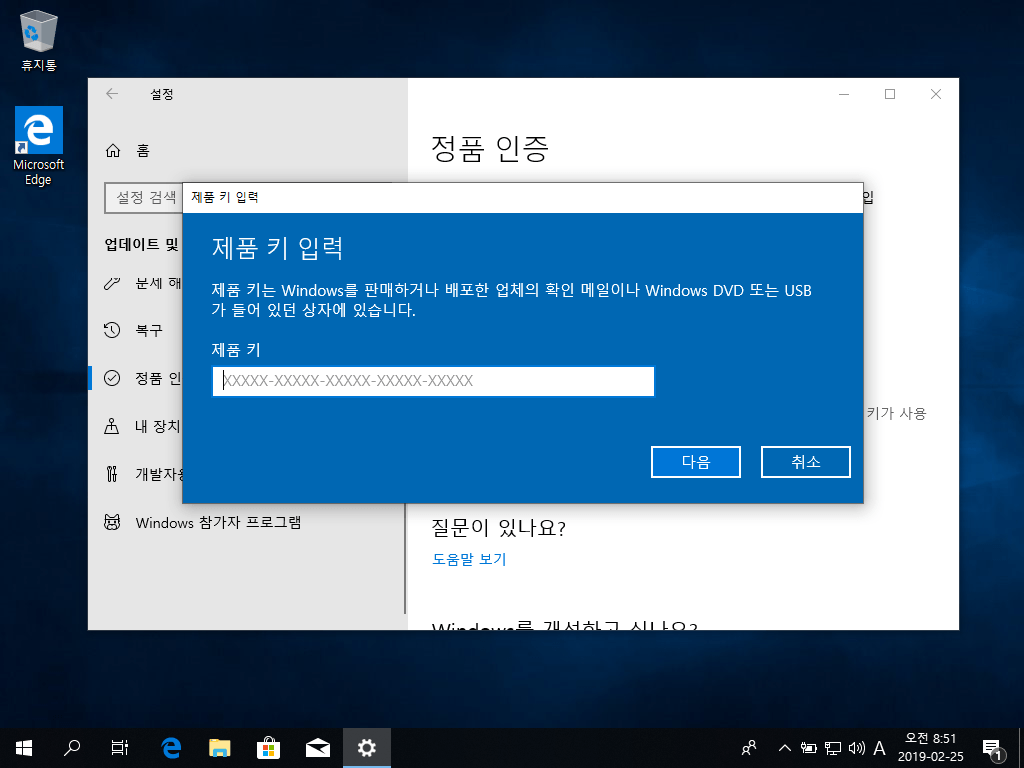Viewport: 1024px width, 768px height.
Task: Click the 제품 키 입력 dialog title bar
Action: click(522, 197)
